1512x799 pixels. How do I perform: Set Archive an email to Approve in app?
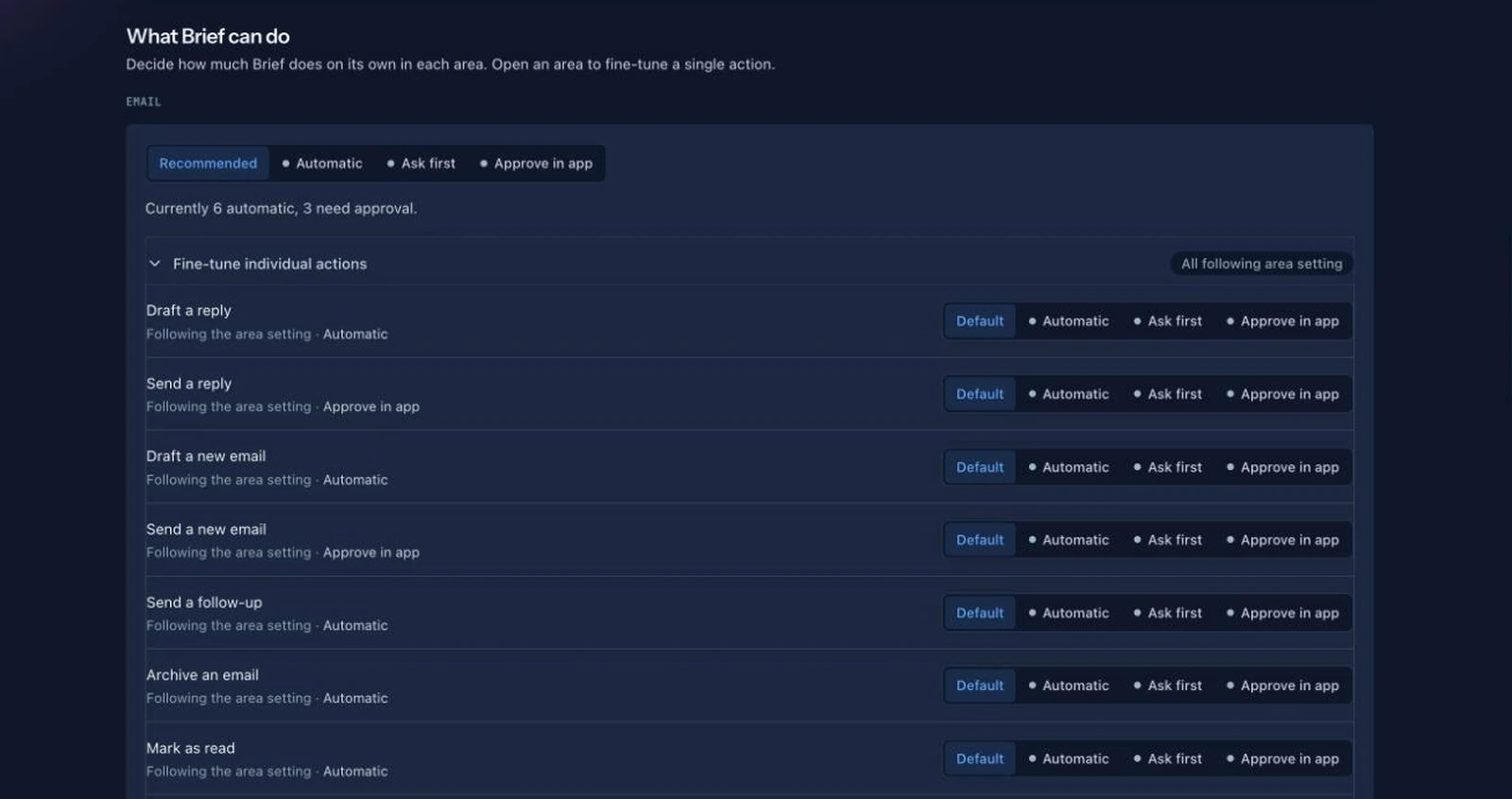point(1283,686)
